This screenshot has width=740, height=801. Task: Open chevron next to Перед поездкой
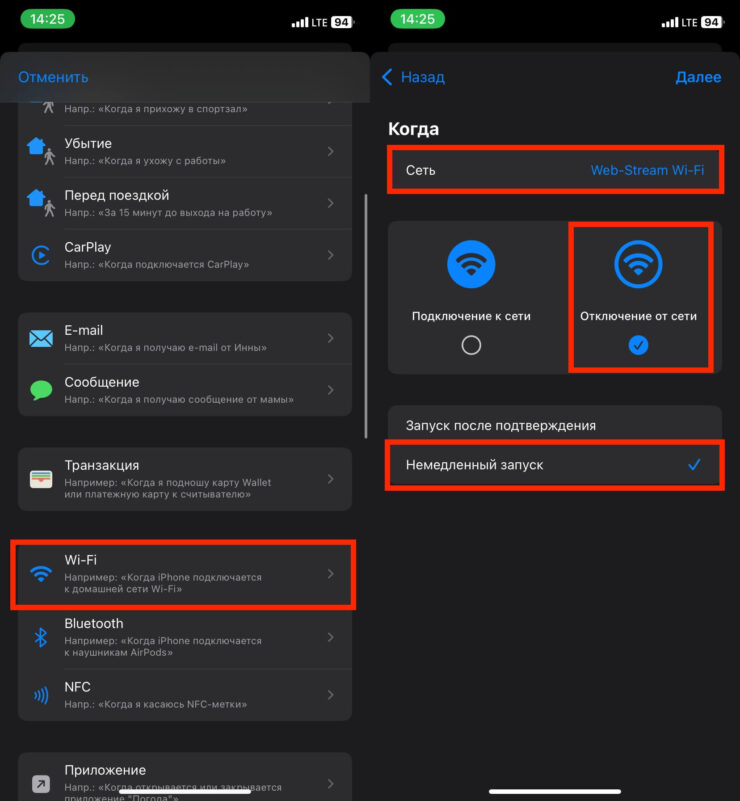(331, 203)
